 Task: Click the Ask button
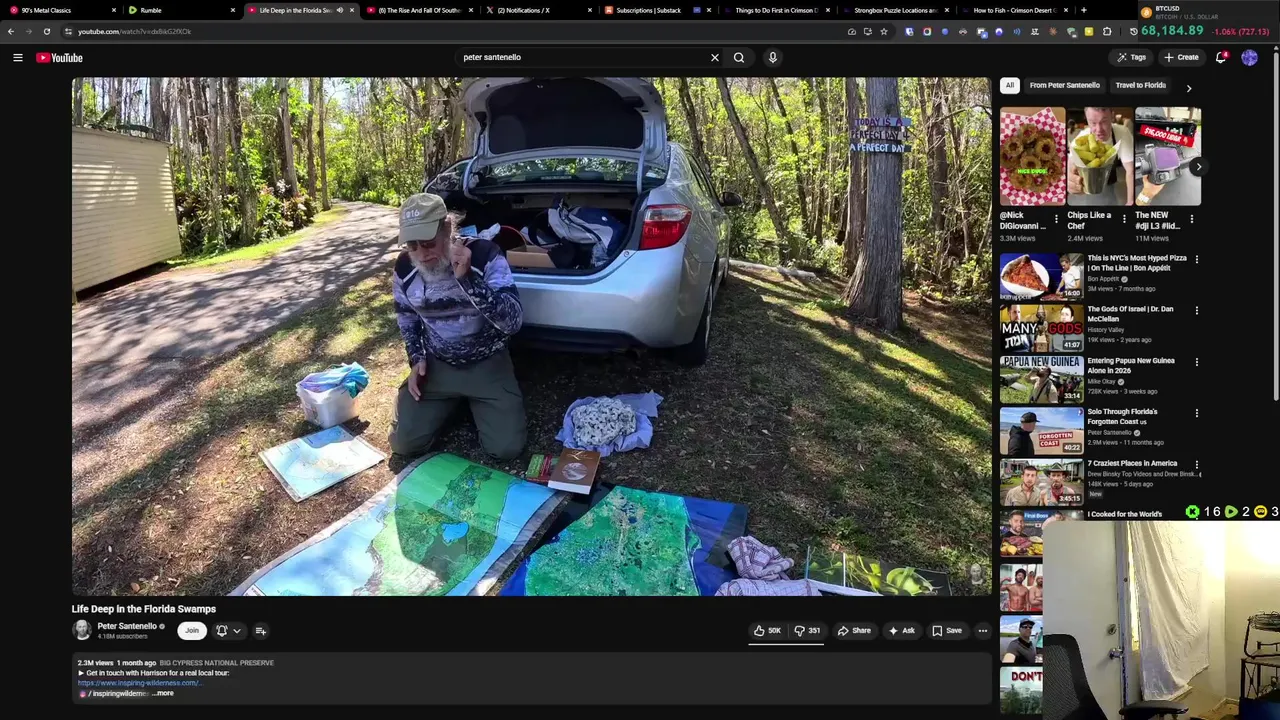[901, 631]
